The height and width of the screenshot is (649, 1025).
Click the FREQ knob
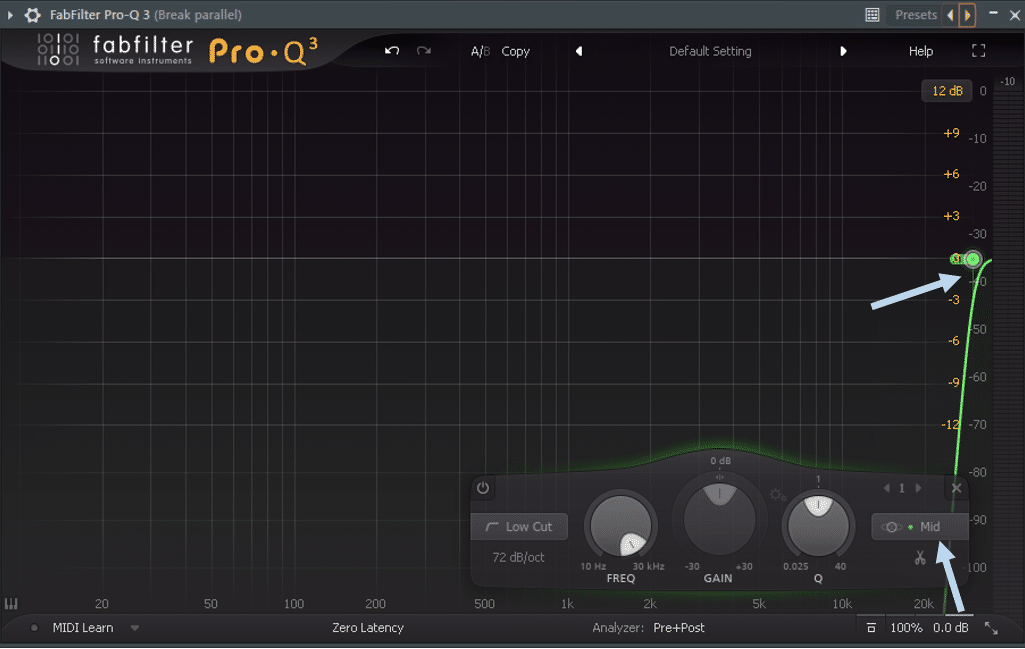tap(620, 526)
